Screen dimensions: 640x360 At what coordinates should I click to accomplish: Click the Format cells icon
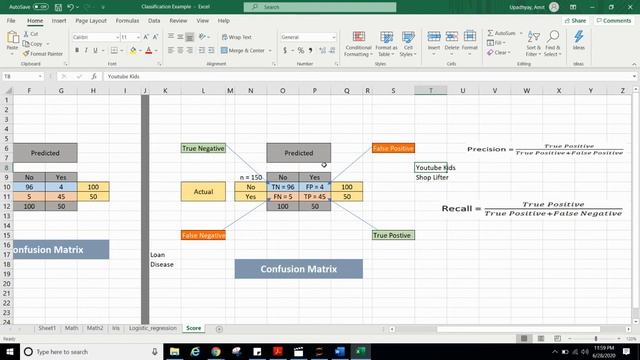pos(470,37)
